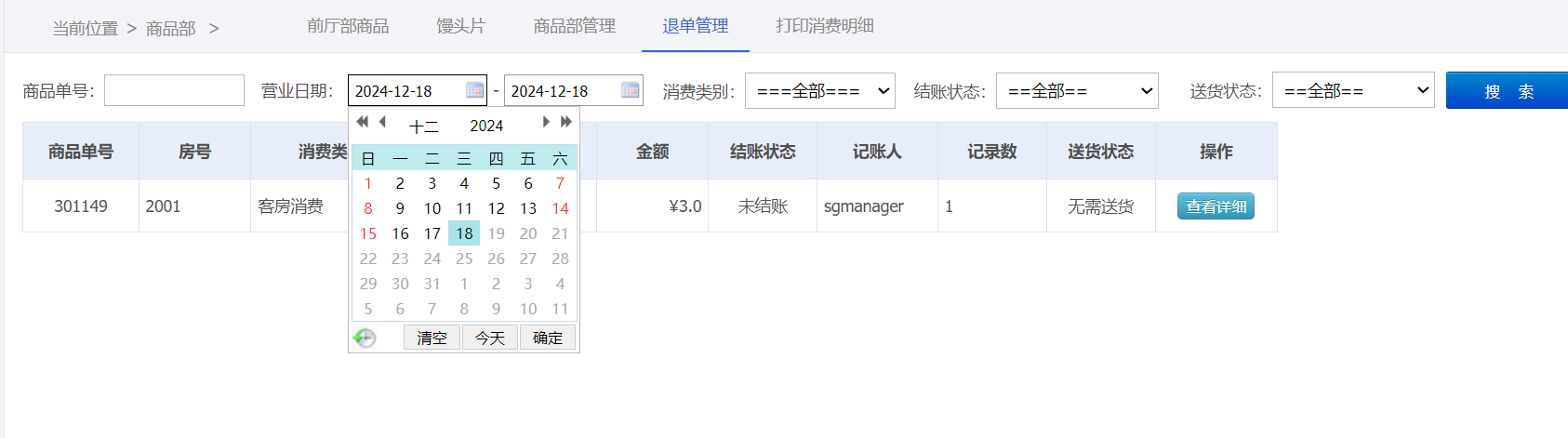1568x438 pixels.
Task: Click 清空 button in date picker
Action: pyautogui.click(x=432, y=338)
